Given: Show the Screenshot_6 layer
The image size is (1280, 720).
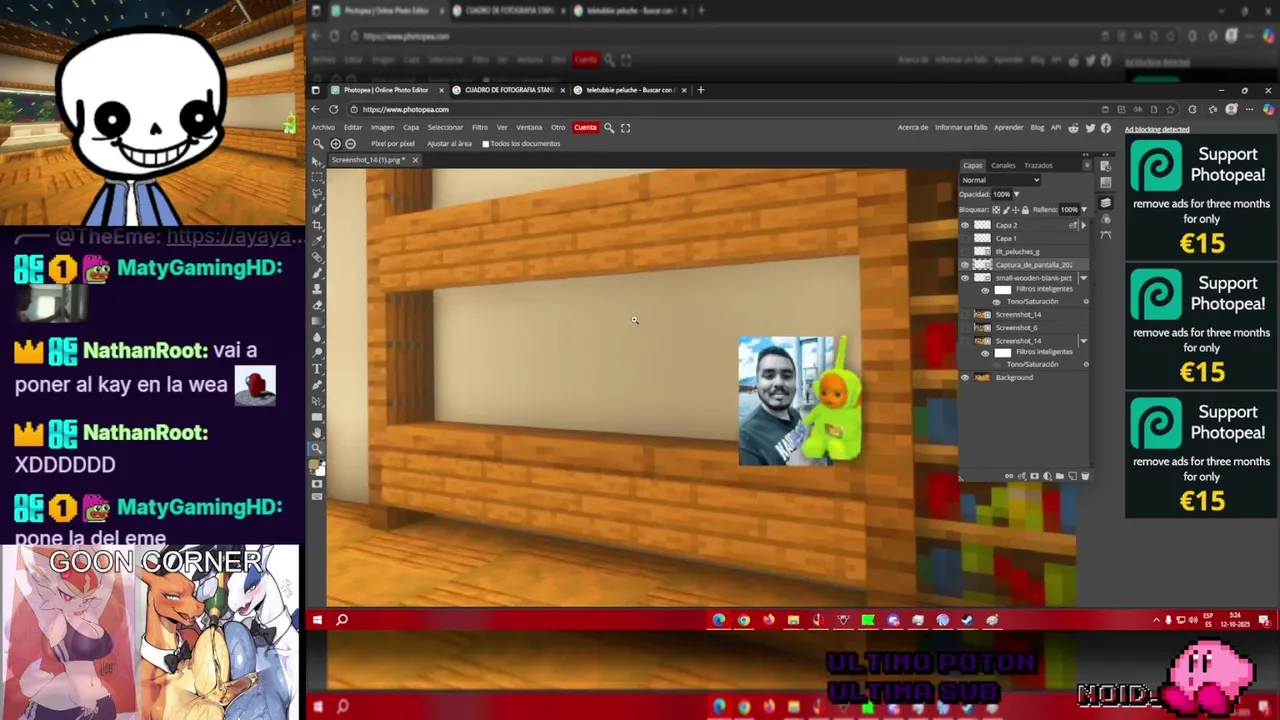Looking at the screenshot, I should pyautogui.click(x=965, y=328).
